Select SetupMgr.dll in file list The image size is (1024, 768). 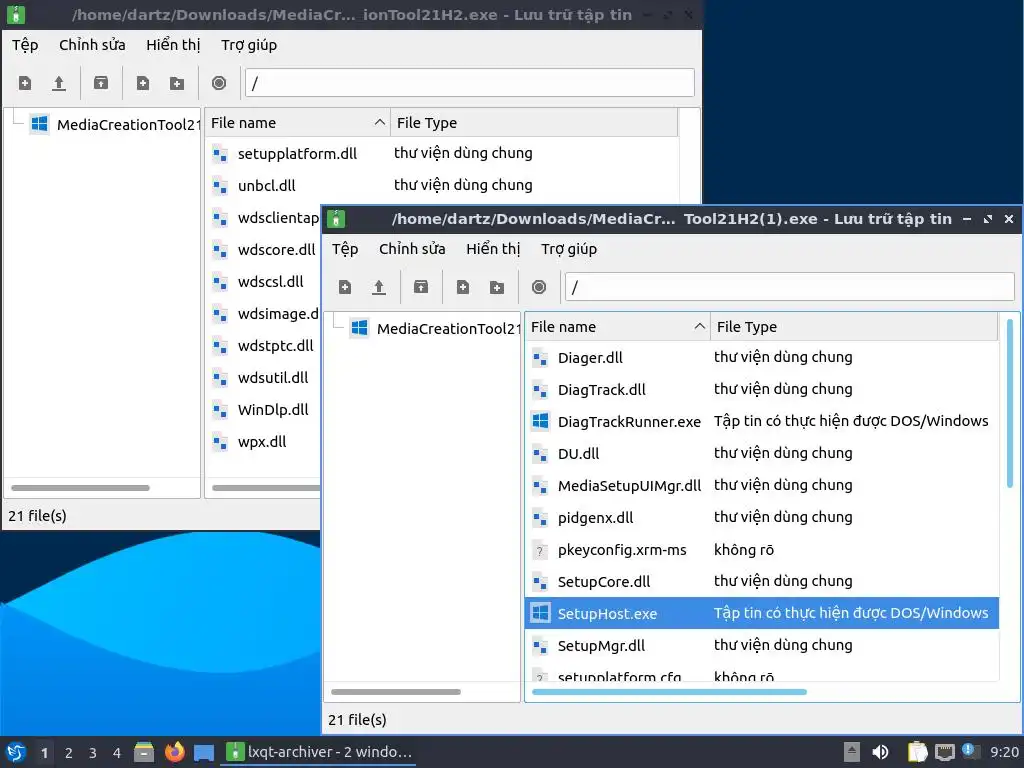point(762,645)
